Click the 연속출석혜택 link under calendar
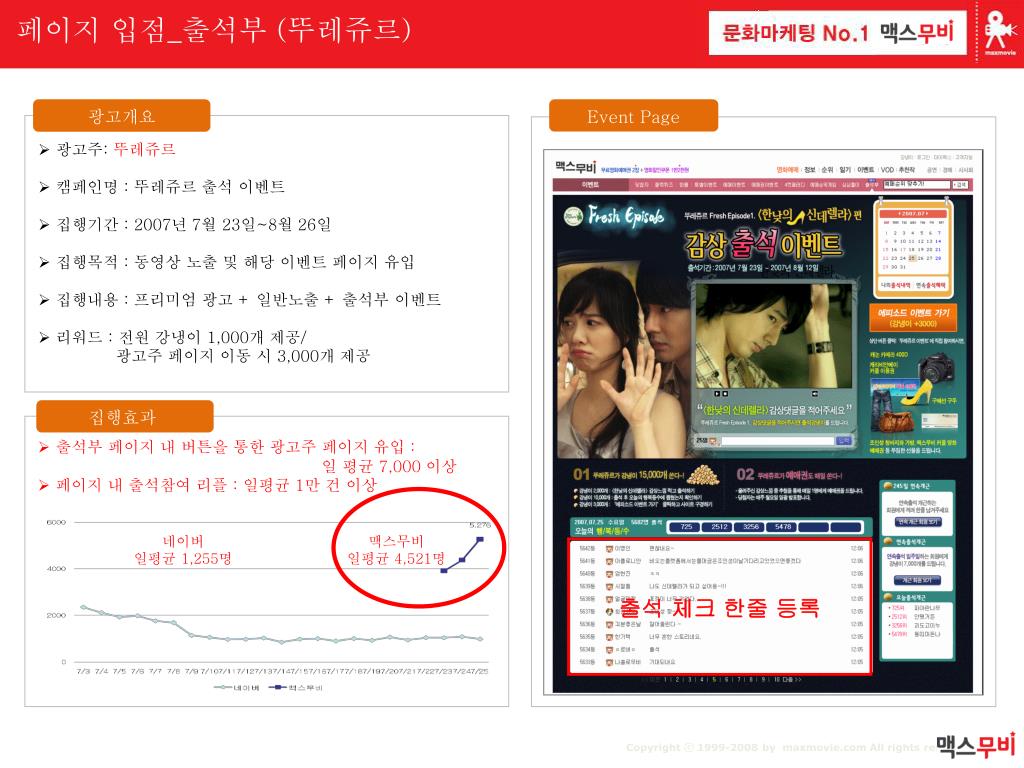Image resolution: width=1024 pixels, height=768 pixels. point(930,285)
